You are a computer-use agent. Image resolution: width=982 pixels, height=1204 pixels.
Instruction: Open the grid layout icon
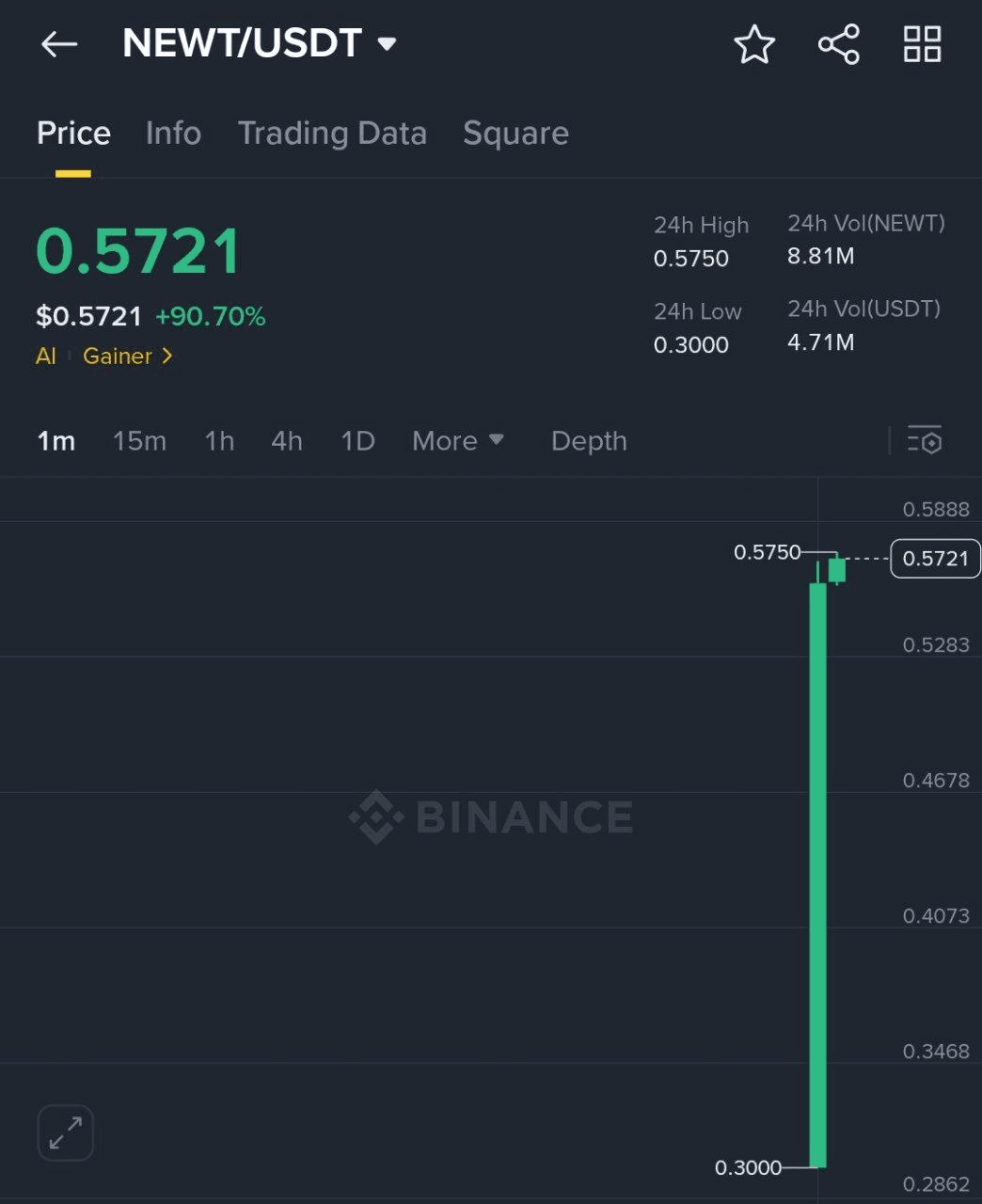922,44
